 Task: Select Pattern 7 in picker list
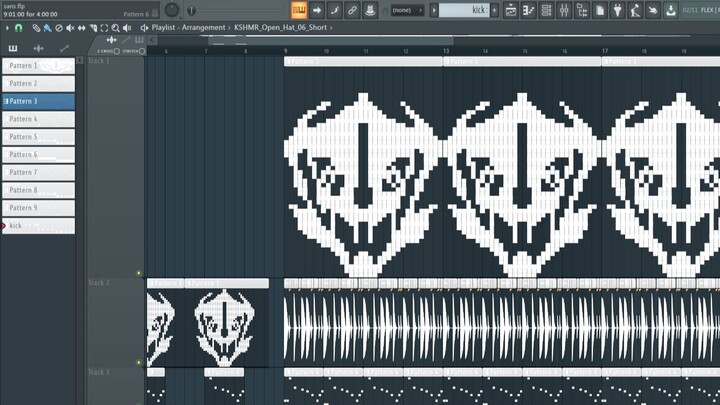(x=39, y=172)
